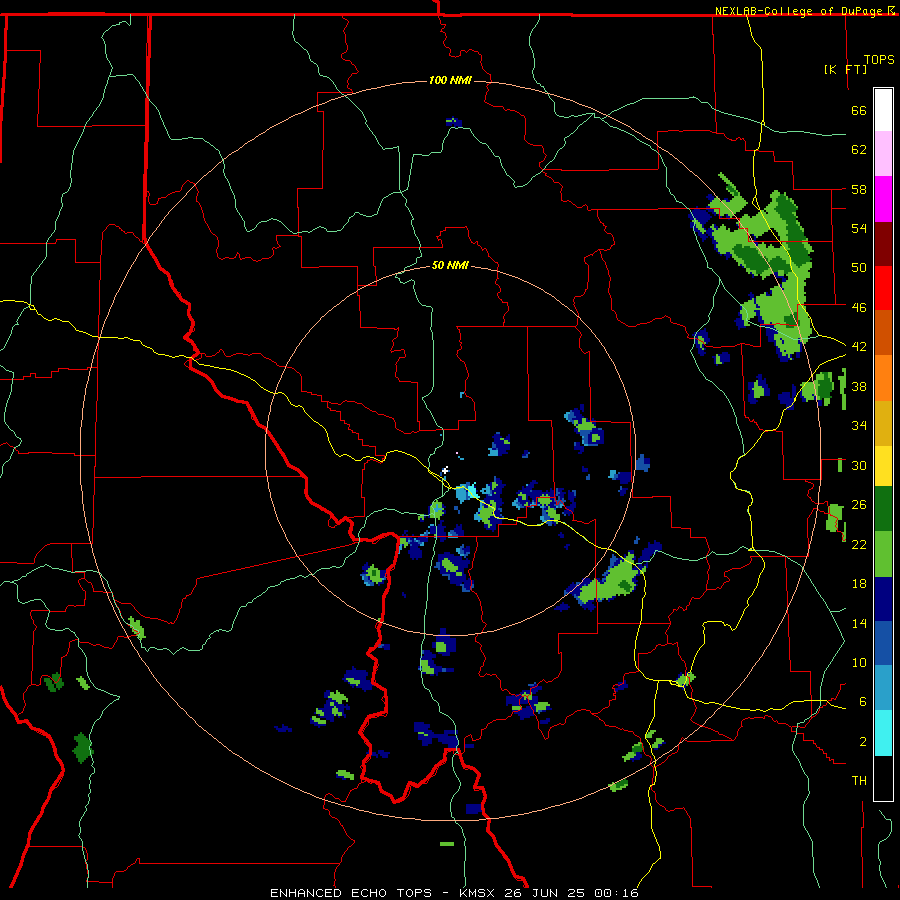The height and width of the screenshot is (900, 900).
Task: Click the bright red legend swatch near 50
Action: click(x=883, y=288)
